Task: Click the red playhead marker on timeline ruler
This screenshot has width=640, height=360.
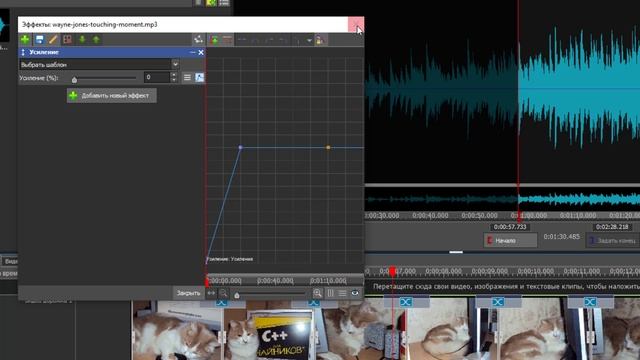Action: [x=392, y=272]
